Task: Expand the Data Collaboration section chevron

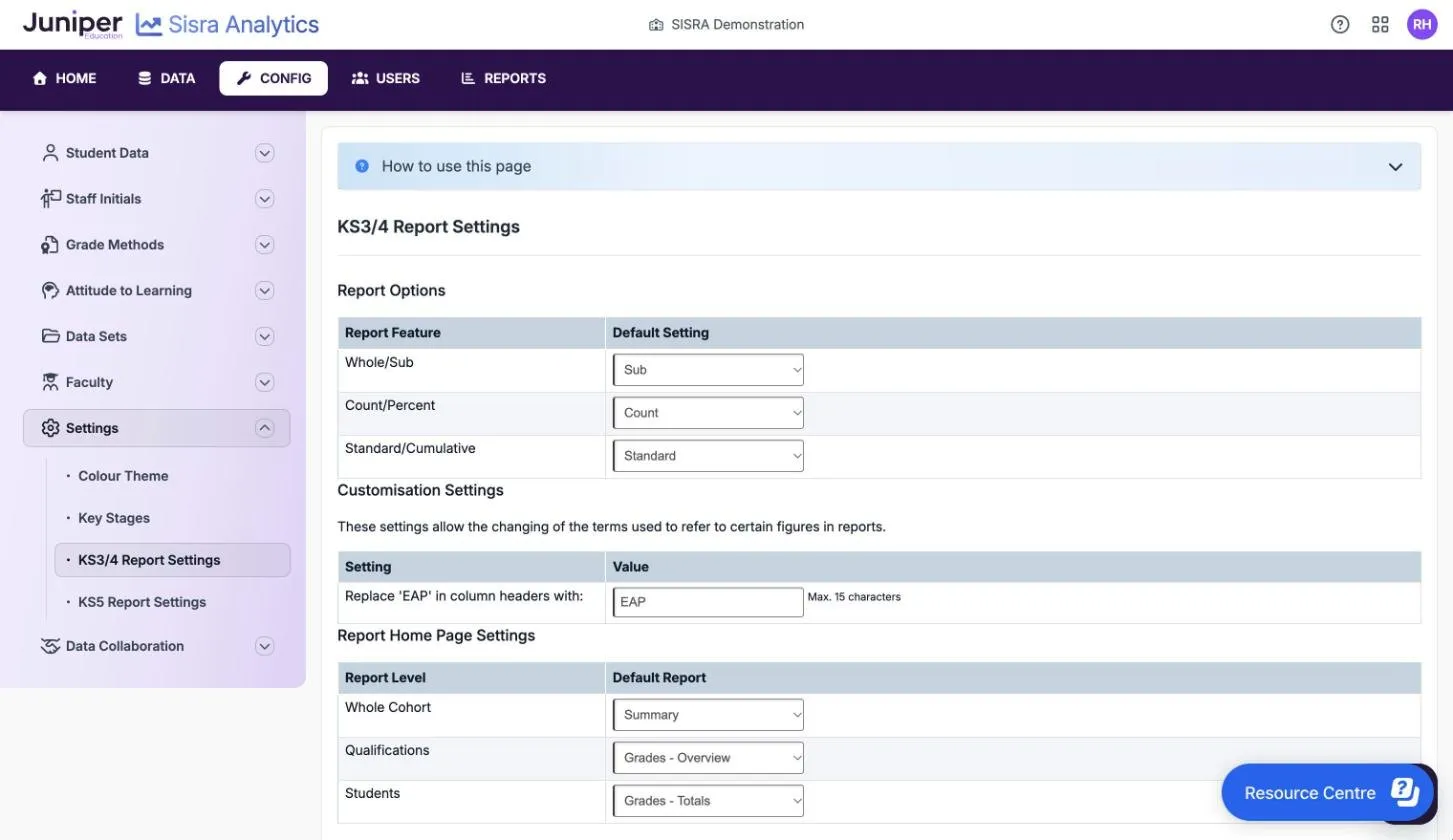Action: click(264, 646)
